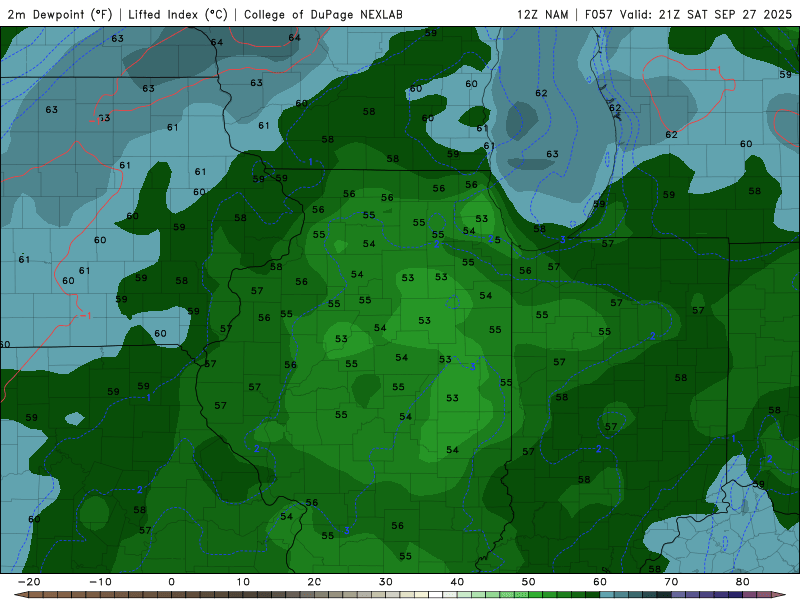Click the 50 label on the color scale

pos(529,582)
